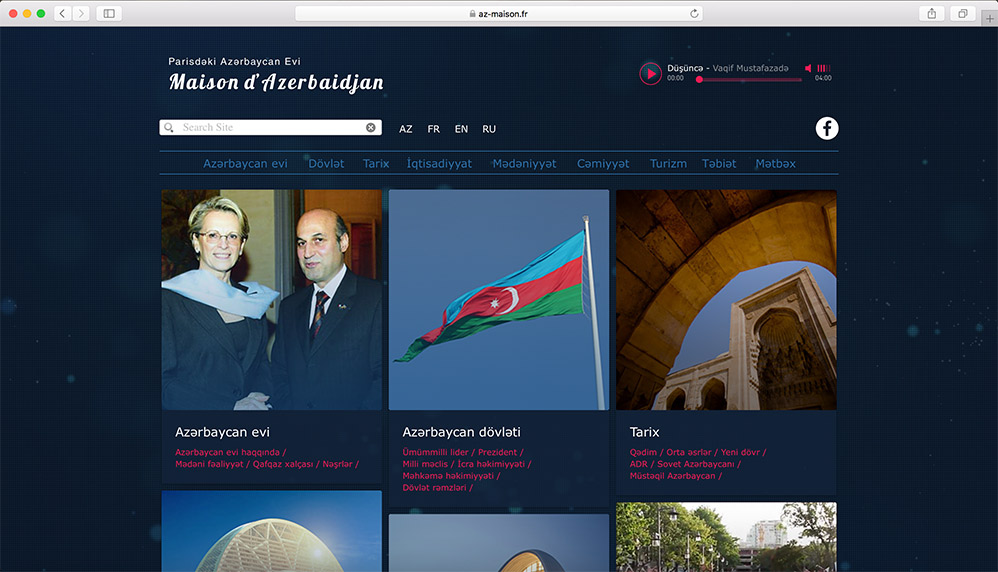The height and width of the screenshot is (572, 998).
Task: Open the Facebook page icon
Action: 827,129
